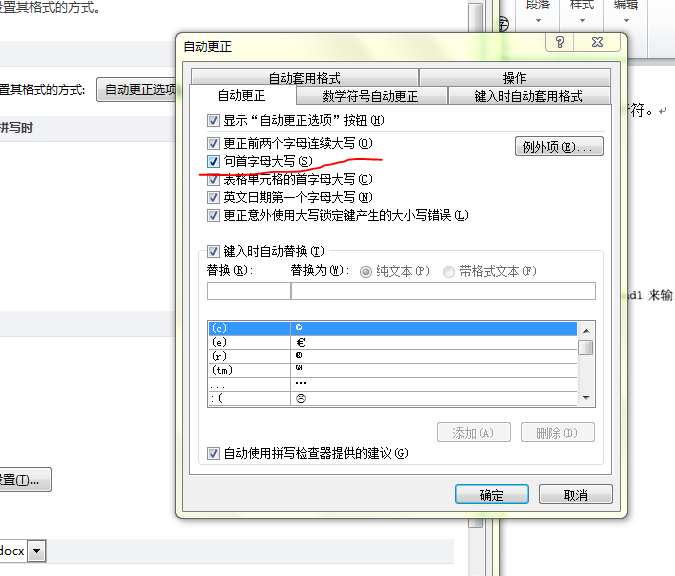Viewport: 675px width, 576px height.
Task: Confirm with 确定 button
Action: 492,494
